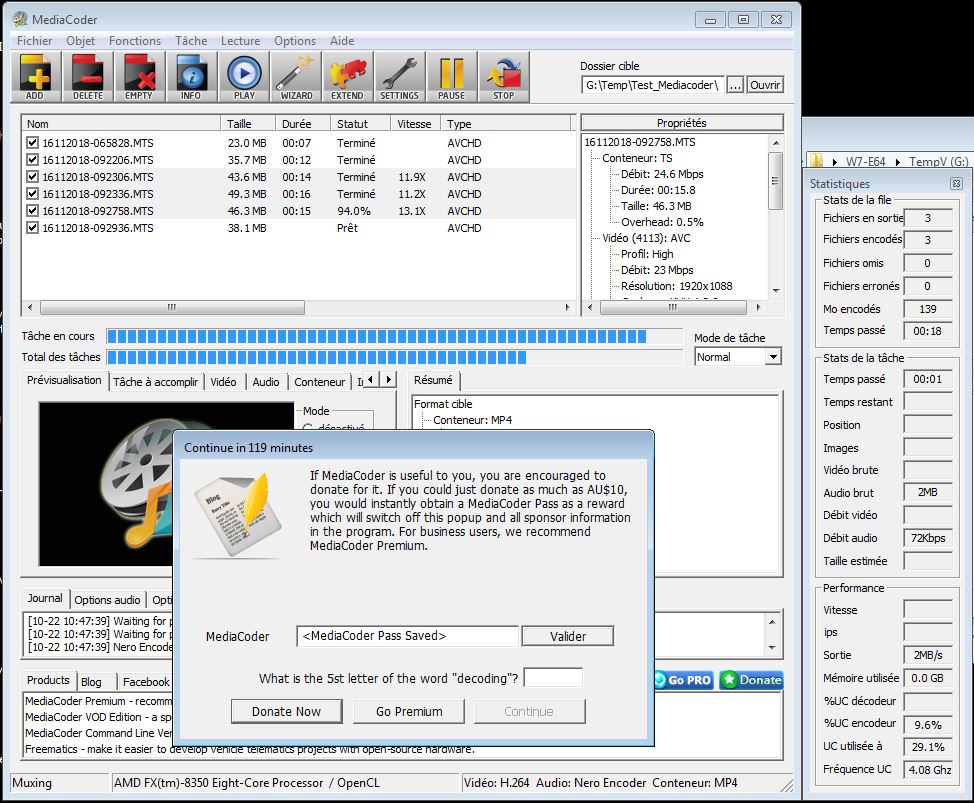Click the captcha answer input field

tap(553, 678)
